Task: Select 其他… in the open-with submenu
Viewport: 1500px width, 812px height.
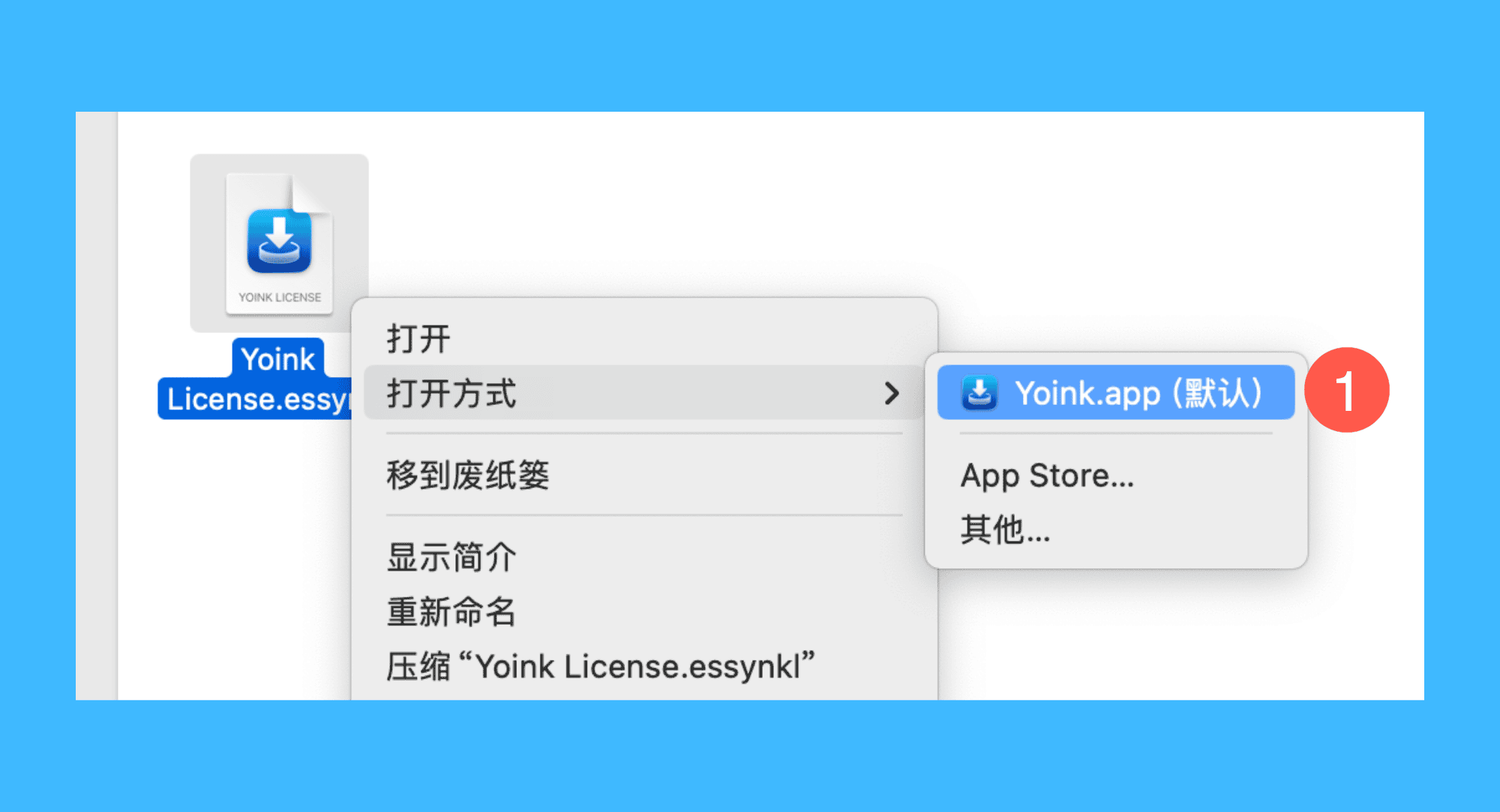Action: (1116, 530)
